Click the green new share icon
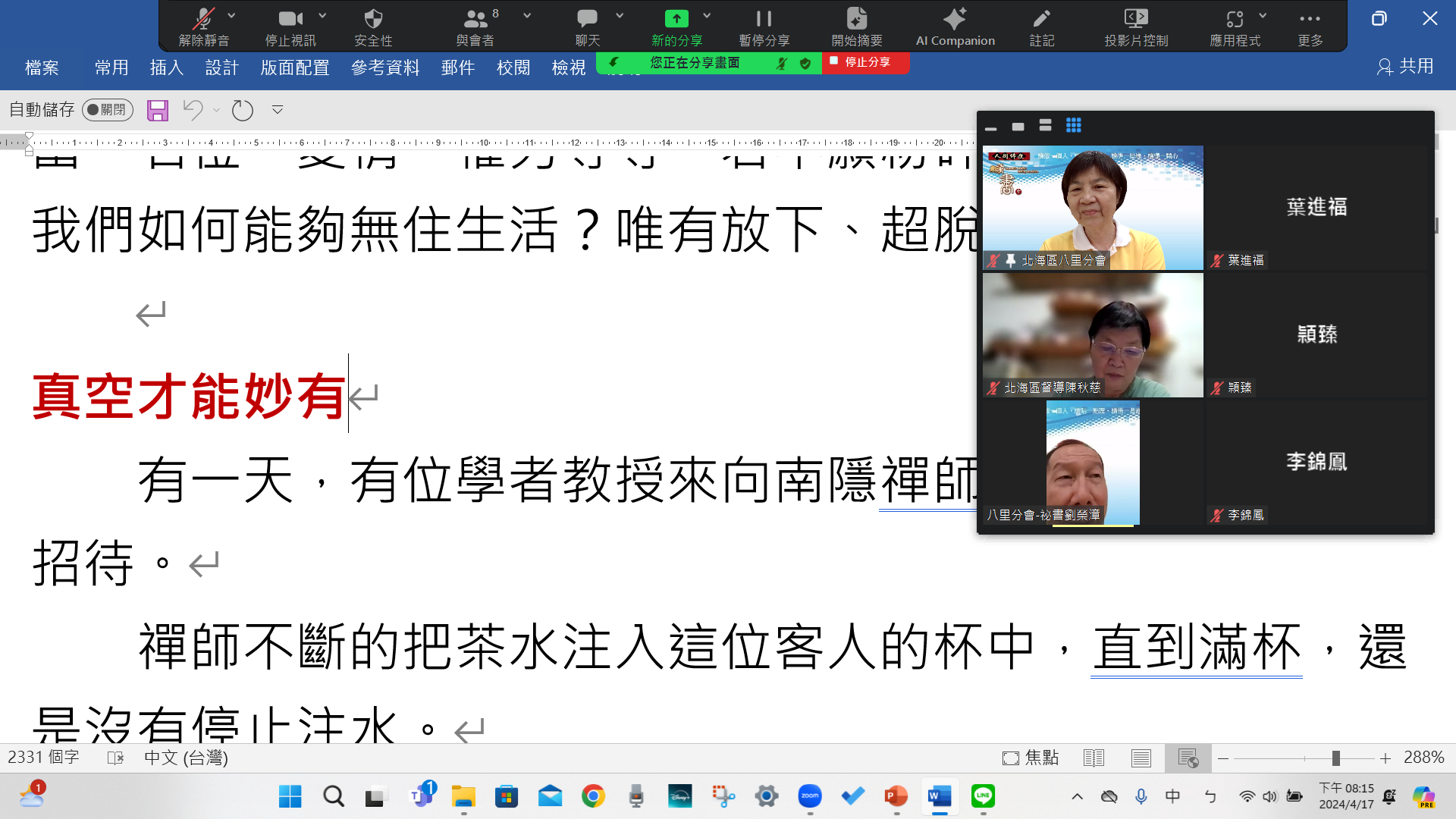The width and height of the screenshot is (1456, 819). tap(676, 18)
